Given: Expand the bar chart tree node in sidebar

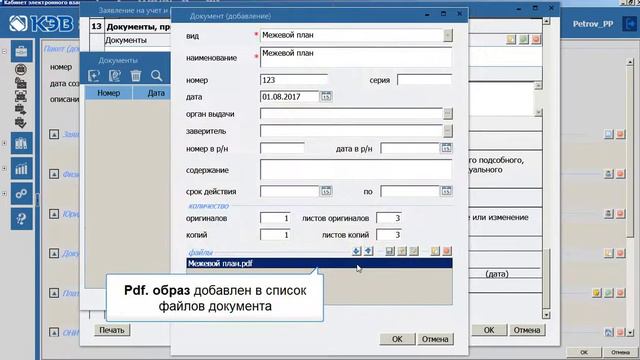Looking at the screenshot, I should click(4, 169).
